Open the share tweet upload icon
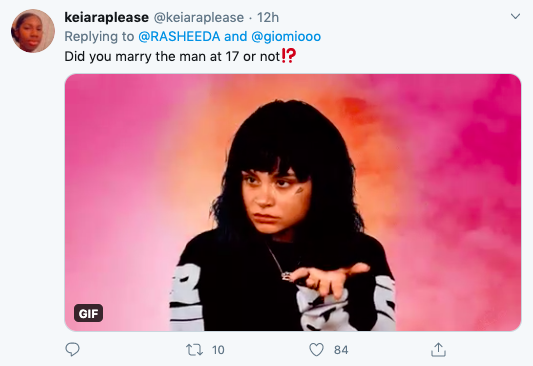Viewport: 533px width, 366px height. (438, 349)
